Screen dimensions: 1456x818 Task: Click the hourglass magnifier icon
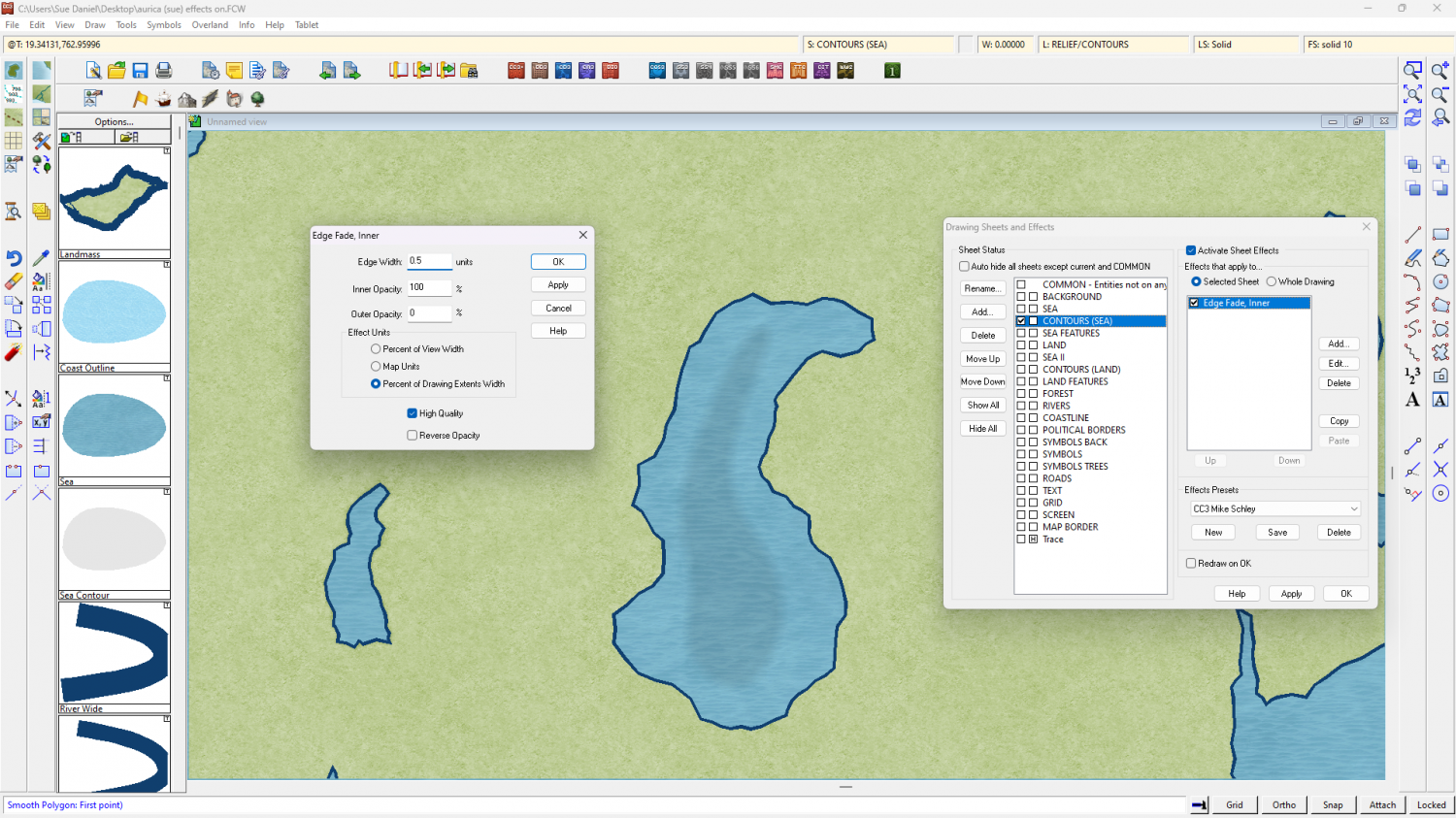coord(14,212)
